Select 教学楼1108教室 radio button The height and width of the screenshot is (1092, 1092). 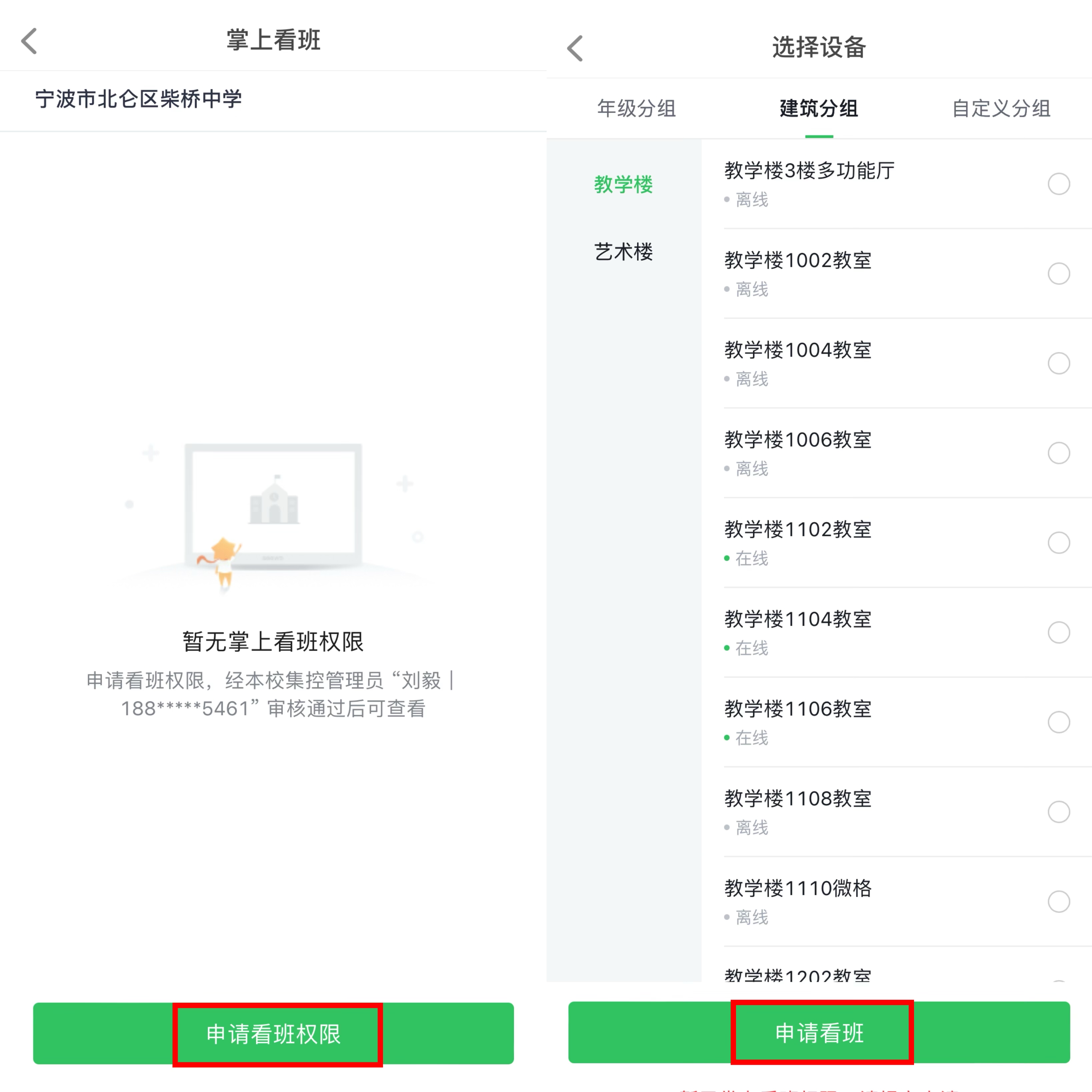coord(1059,812)
